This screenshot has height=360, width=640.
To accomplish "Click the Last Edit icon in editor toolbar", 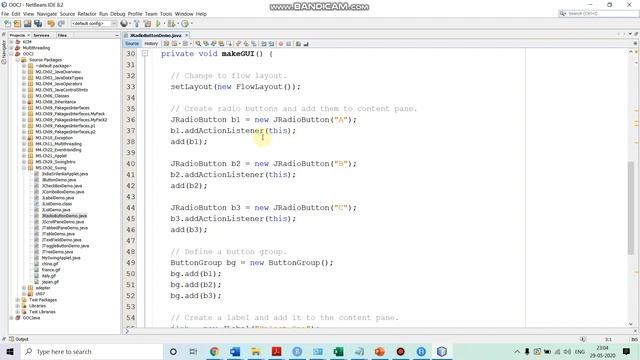I will click(166, 44).
